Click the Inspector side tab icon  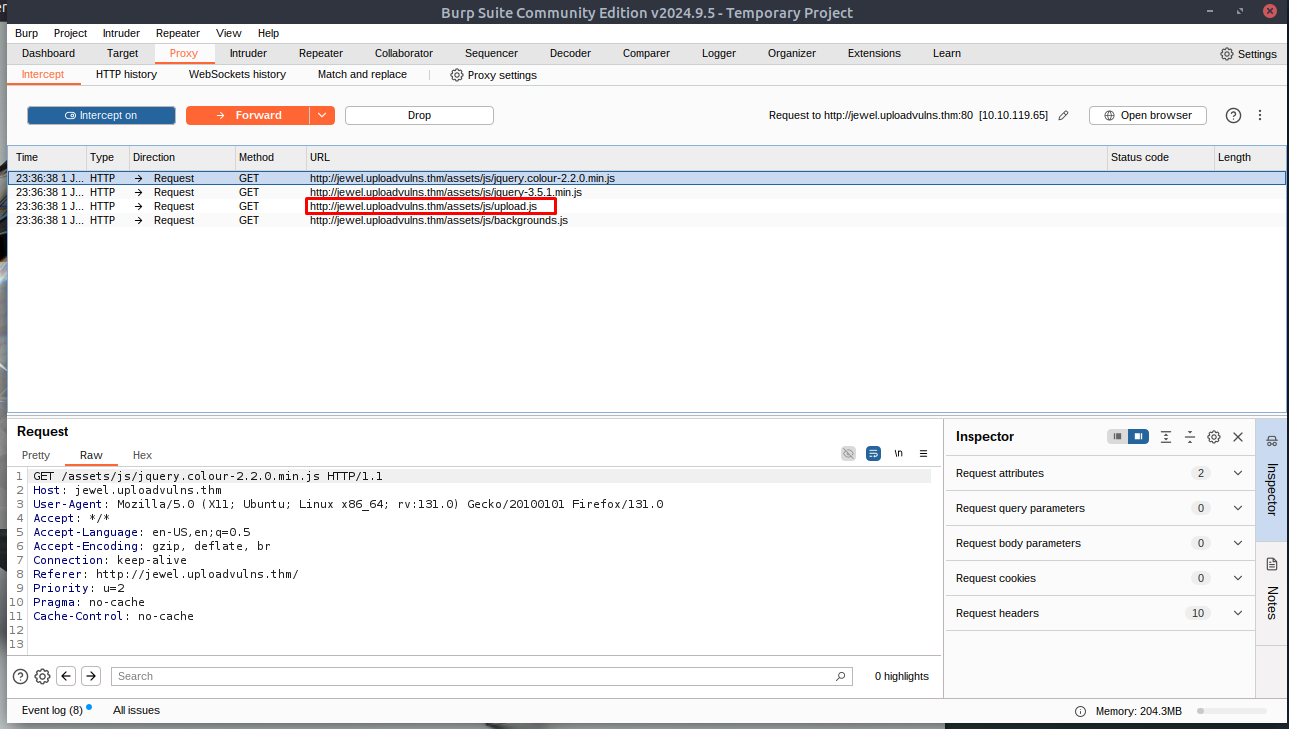point(1272,441)
